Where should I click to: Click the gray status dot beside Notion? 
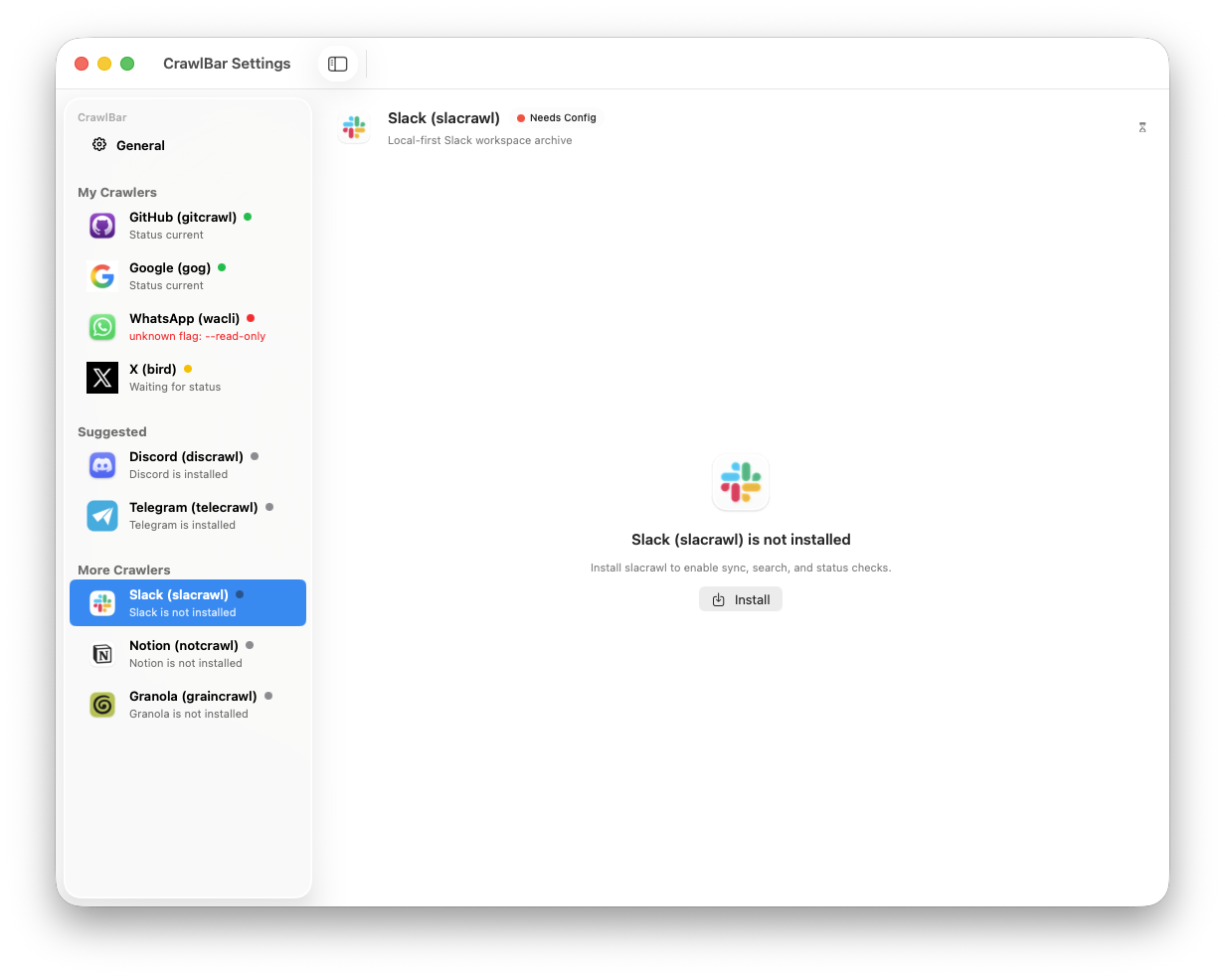pyautogui.click(x=250, y=645)
